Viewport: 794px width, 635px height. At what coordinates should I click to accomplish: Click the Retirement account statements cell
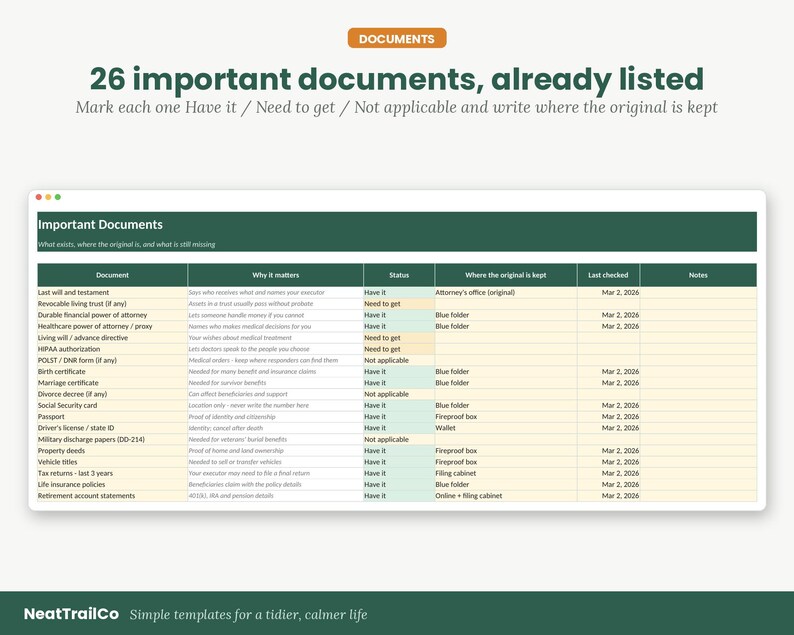pos(112,496)
